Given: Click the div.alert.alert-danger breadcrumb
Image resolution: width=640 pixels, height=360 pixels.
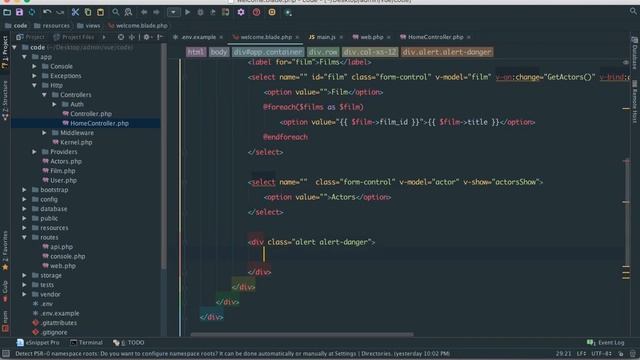Looking at the screenshot, I should click(x=447, y=52).
